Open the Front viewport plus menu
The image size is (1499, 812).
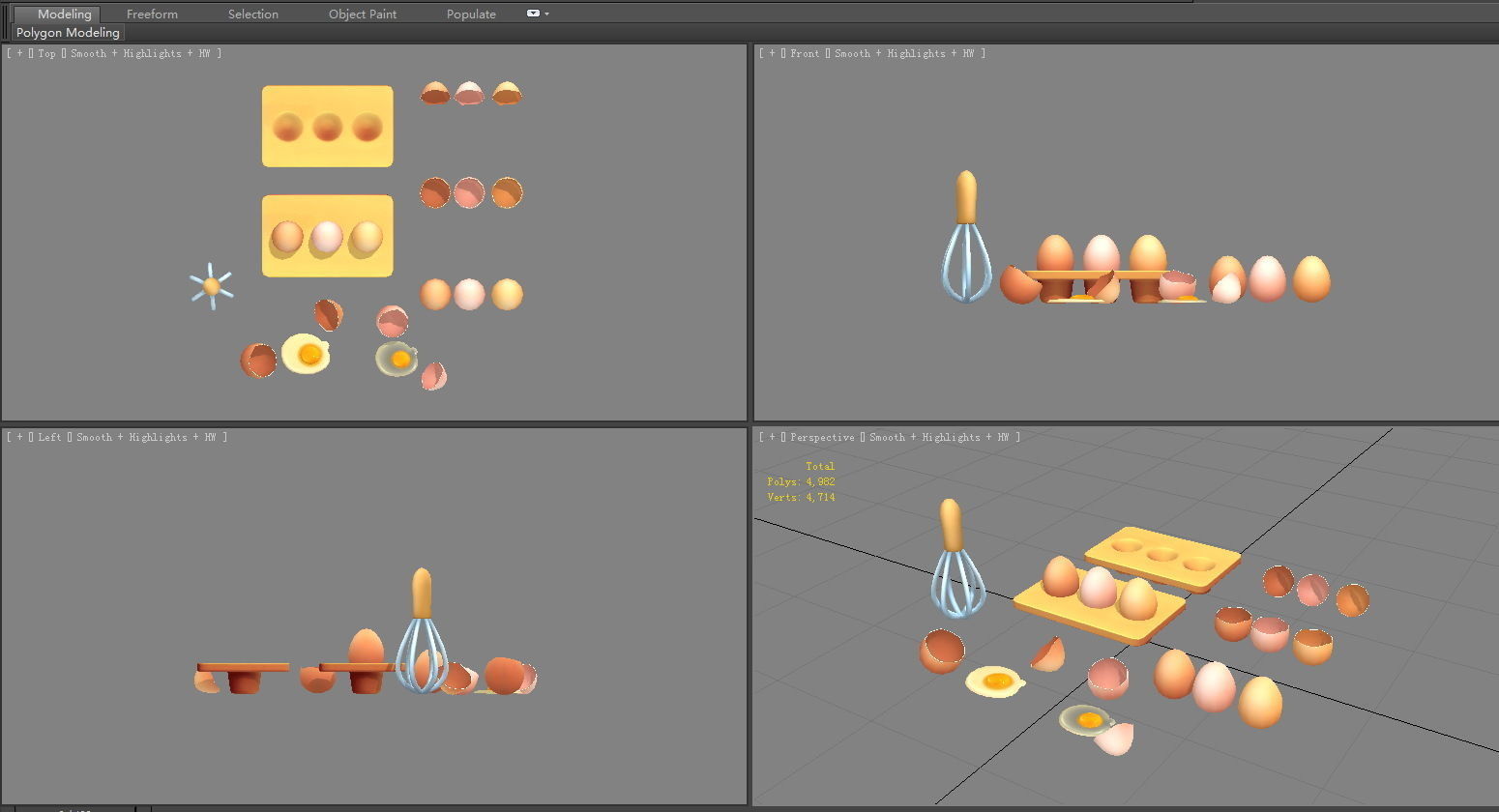pos(772,53)
